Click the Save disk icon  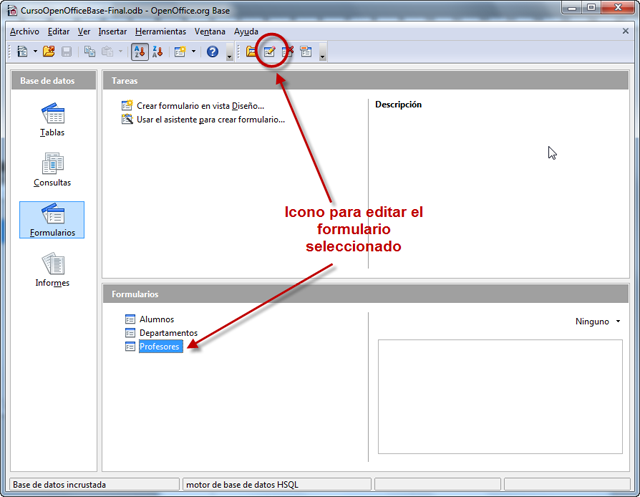[x=67, y=52]
